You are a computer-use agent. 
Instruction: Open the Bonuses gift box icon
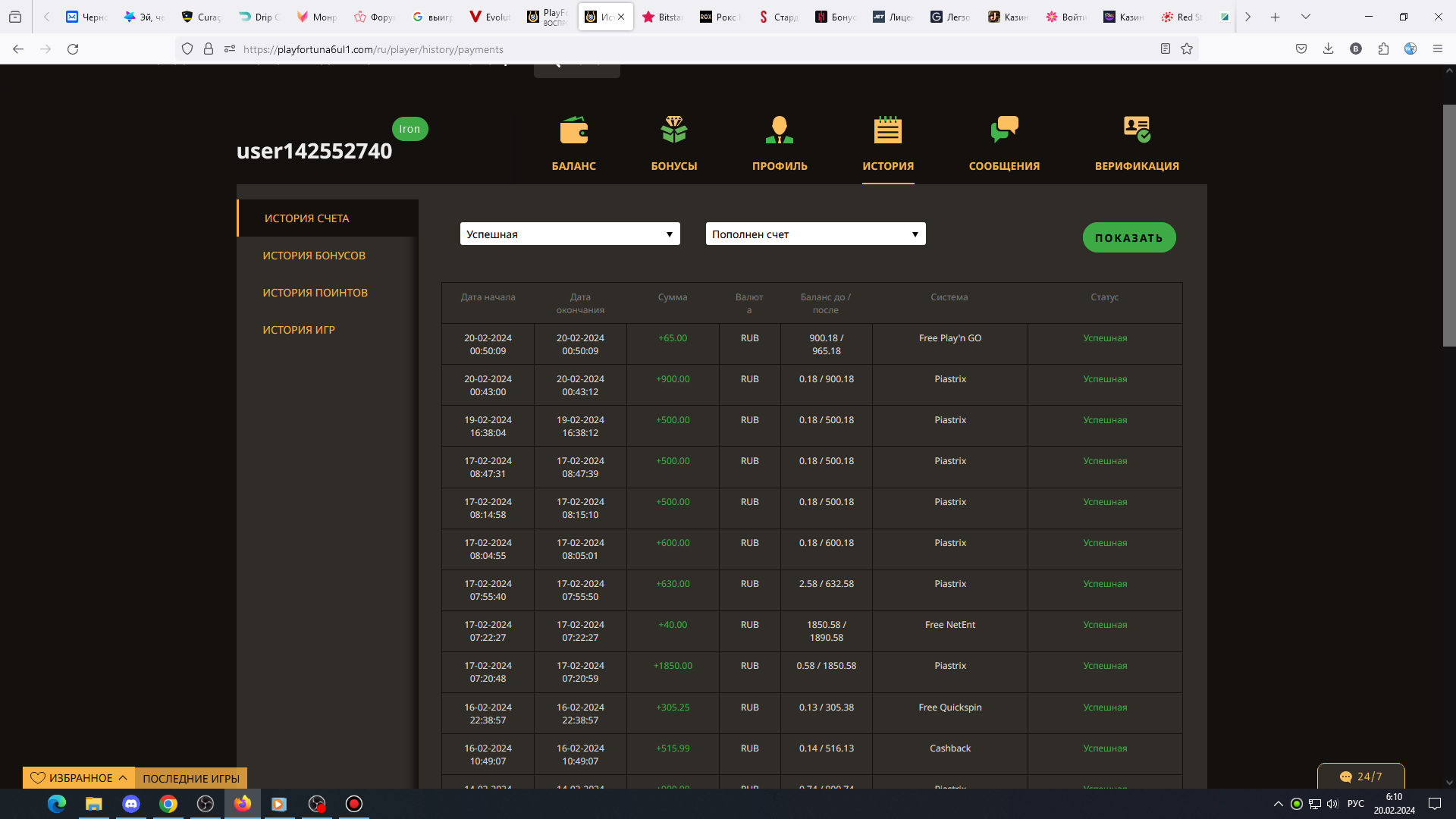(x=673, y=130)
